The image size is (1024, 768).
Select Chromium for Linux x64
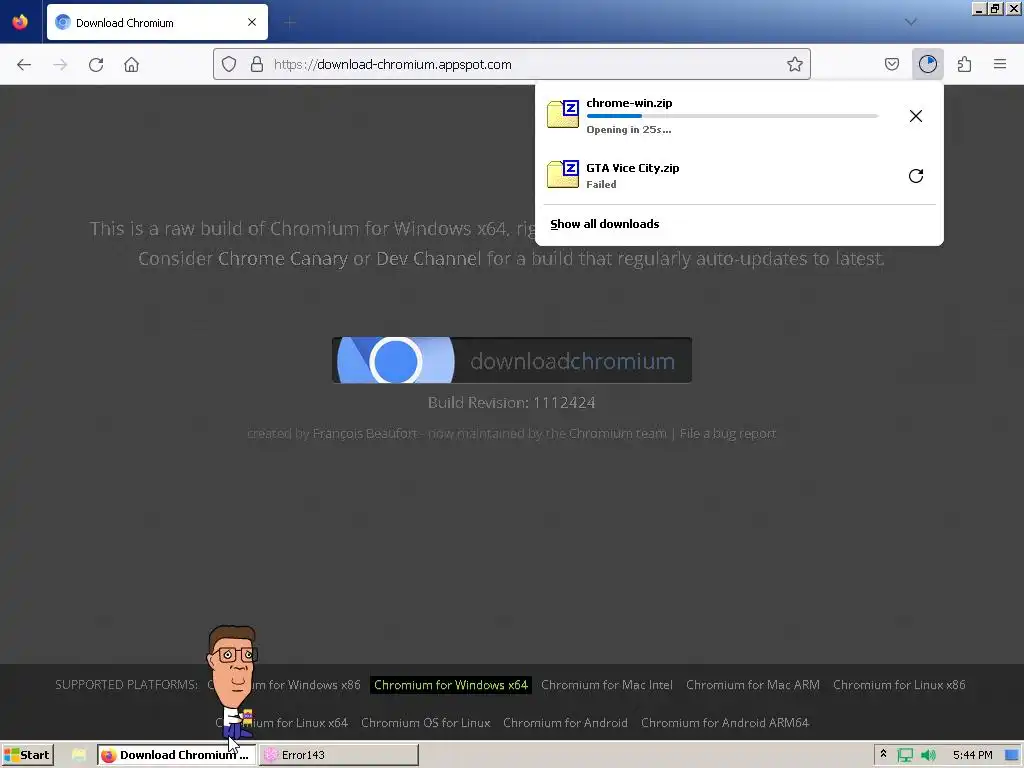tap(282, 723)
